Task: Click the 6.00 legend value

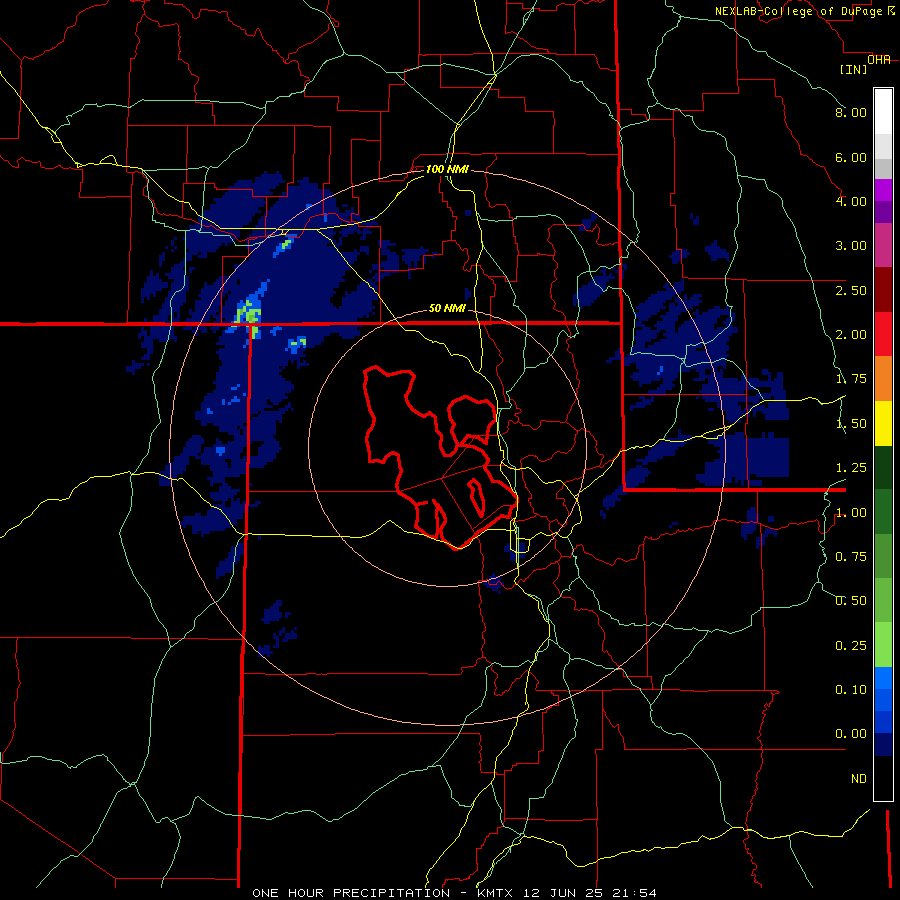Action: (x=851, y=157)
